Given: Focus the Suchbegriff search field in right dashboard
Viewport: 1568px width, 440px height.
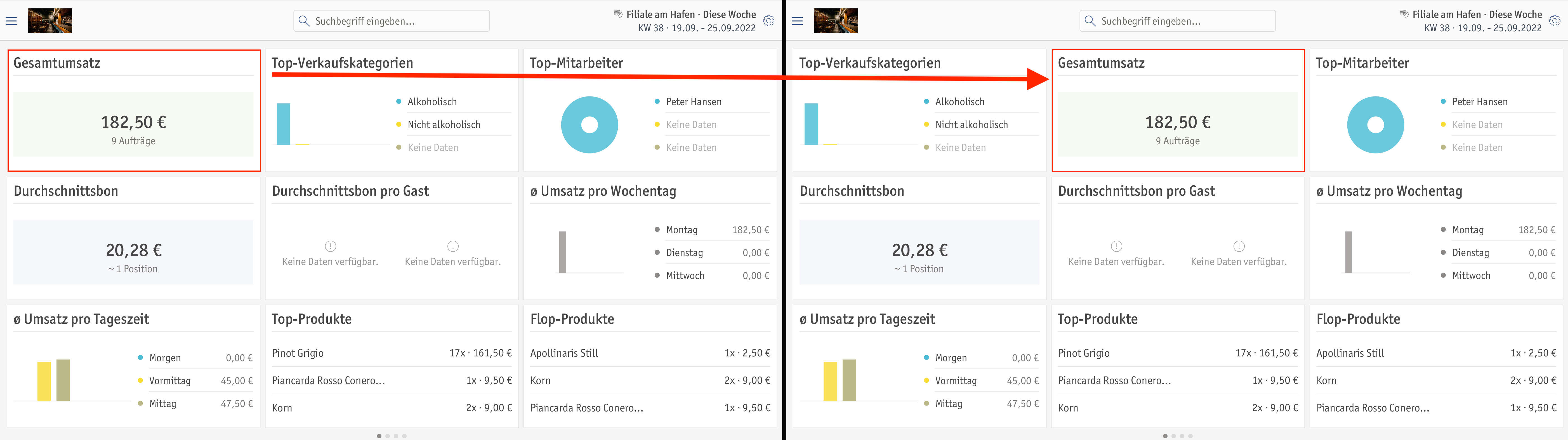Looking at the screenshot, I should (x=1177, y=21).
